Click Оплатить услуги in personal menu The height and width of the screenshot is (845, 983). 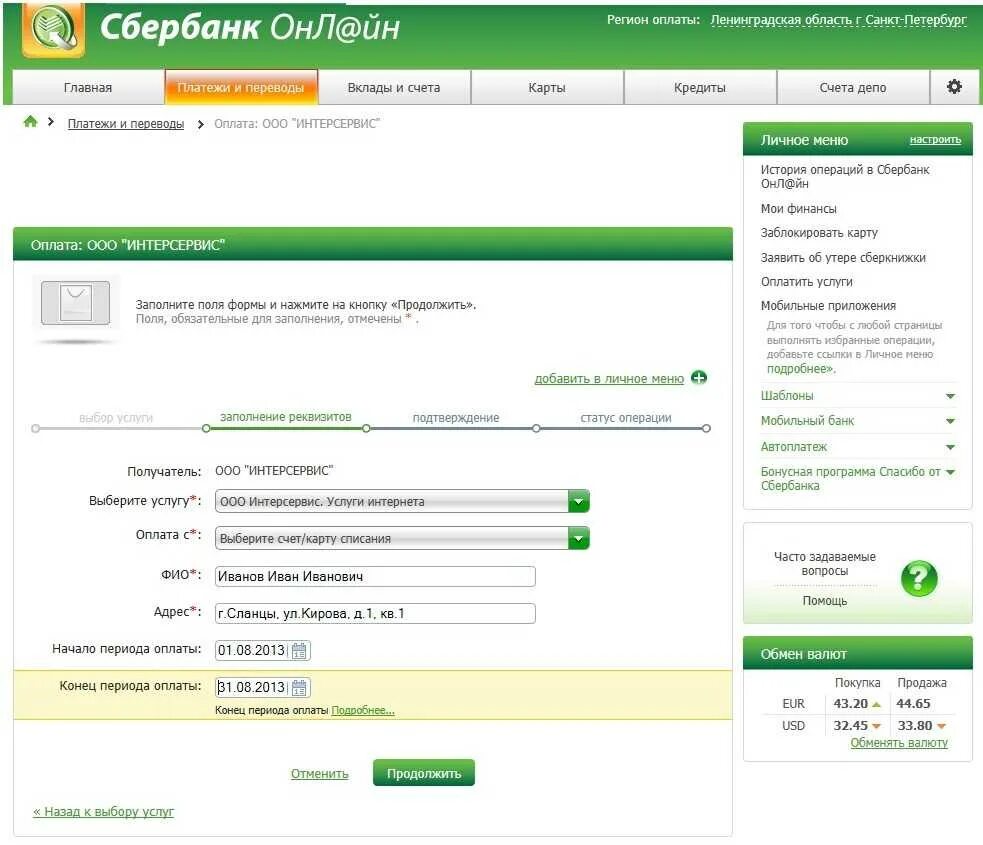tap(806, 281)
